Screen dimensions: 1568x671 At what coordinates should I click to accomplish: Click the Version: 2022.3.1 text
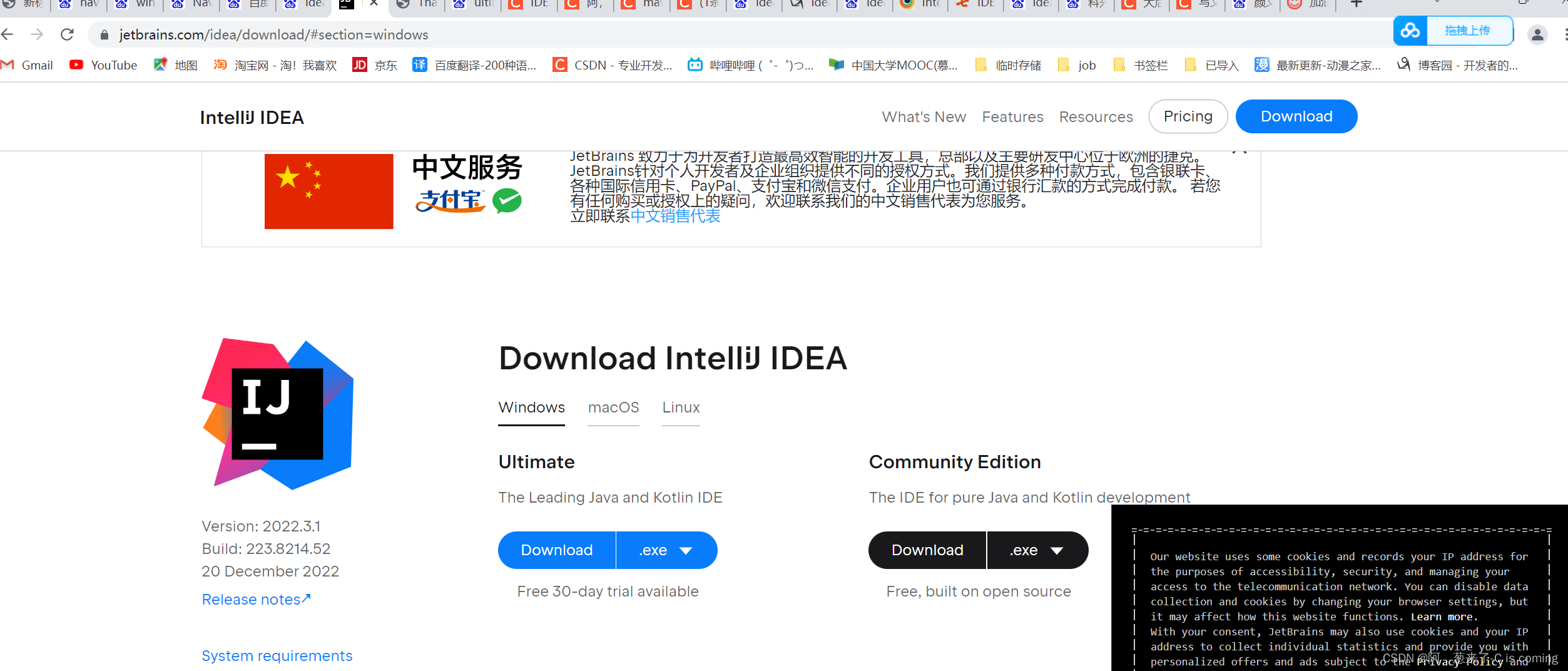pos(261,526)
